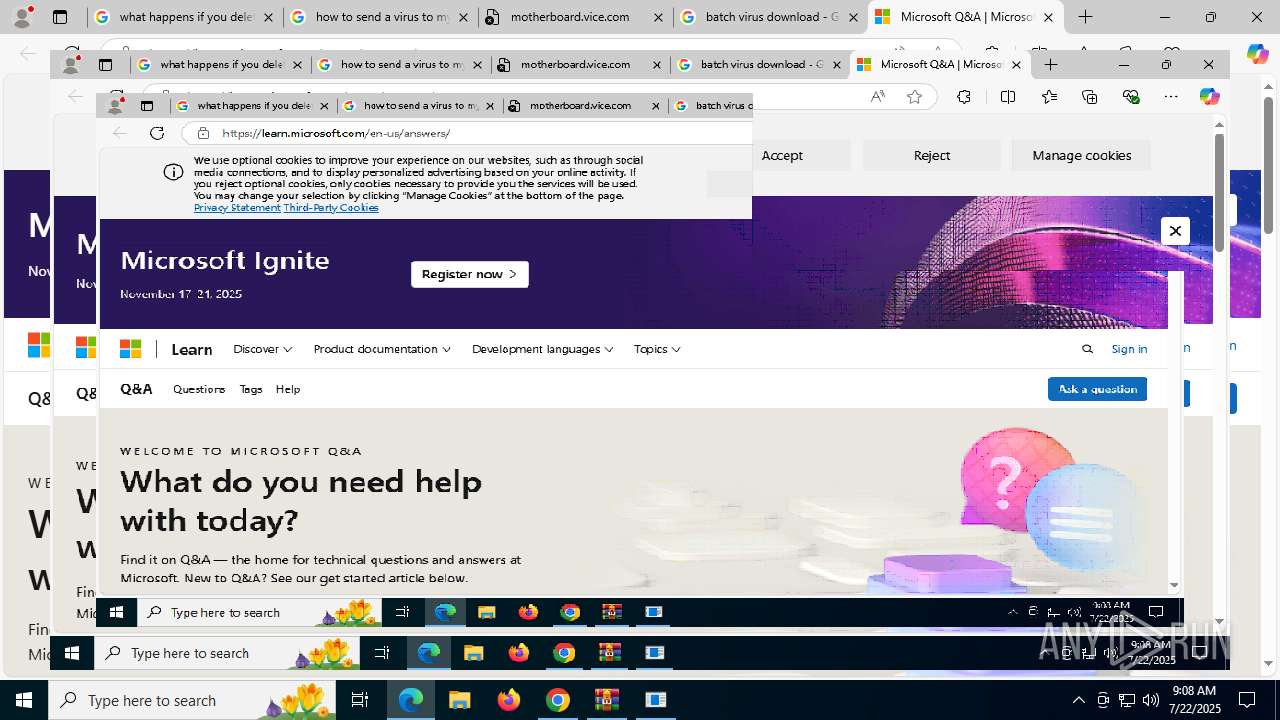Screen dimensions: 1280x720
Task: Click Ask a question button
Action: click(x=1097, y=389)
